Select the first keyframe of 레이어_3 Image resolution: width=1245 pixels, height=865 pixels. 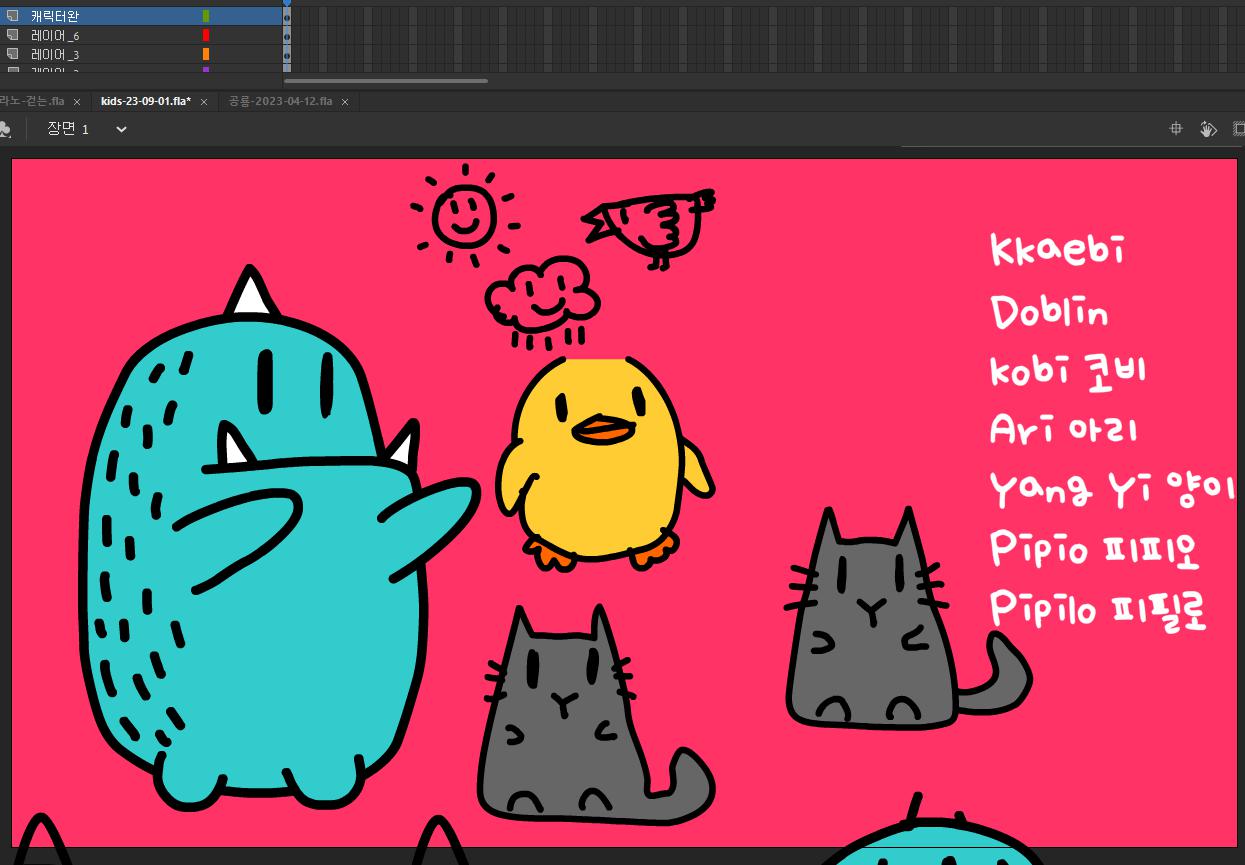[288, 54]
